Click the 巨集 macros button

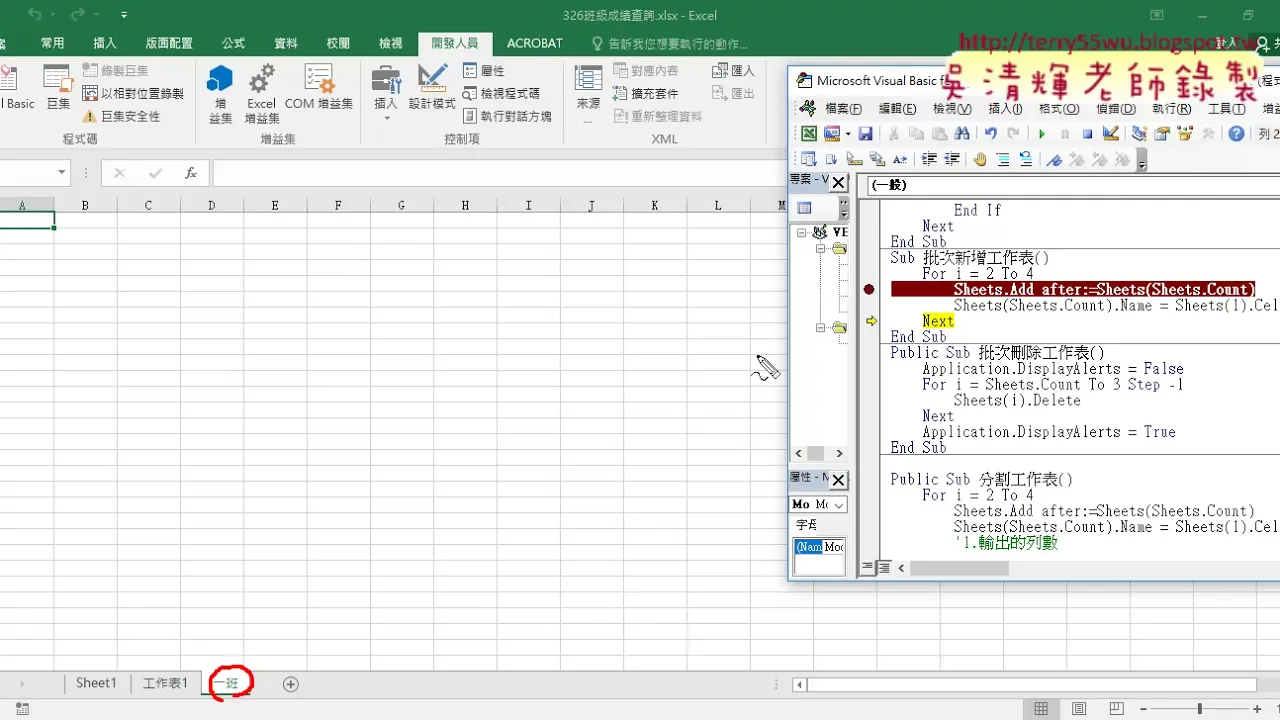pos(58,88)
